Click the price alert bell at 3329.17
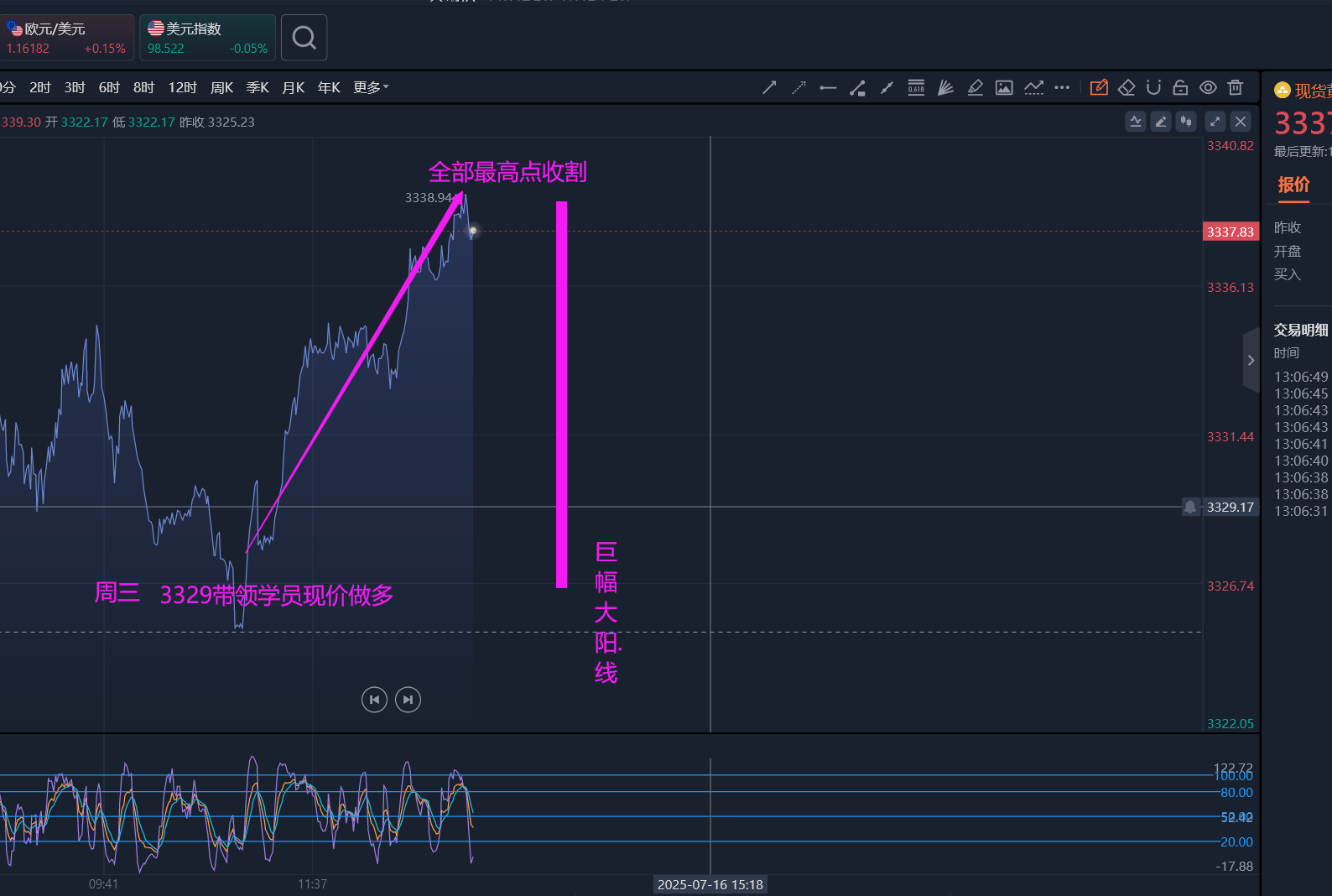 point(1190,507)
